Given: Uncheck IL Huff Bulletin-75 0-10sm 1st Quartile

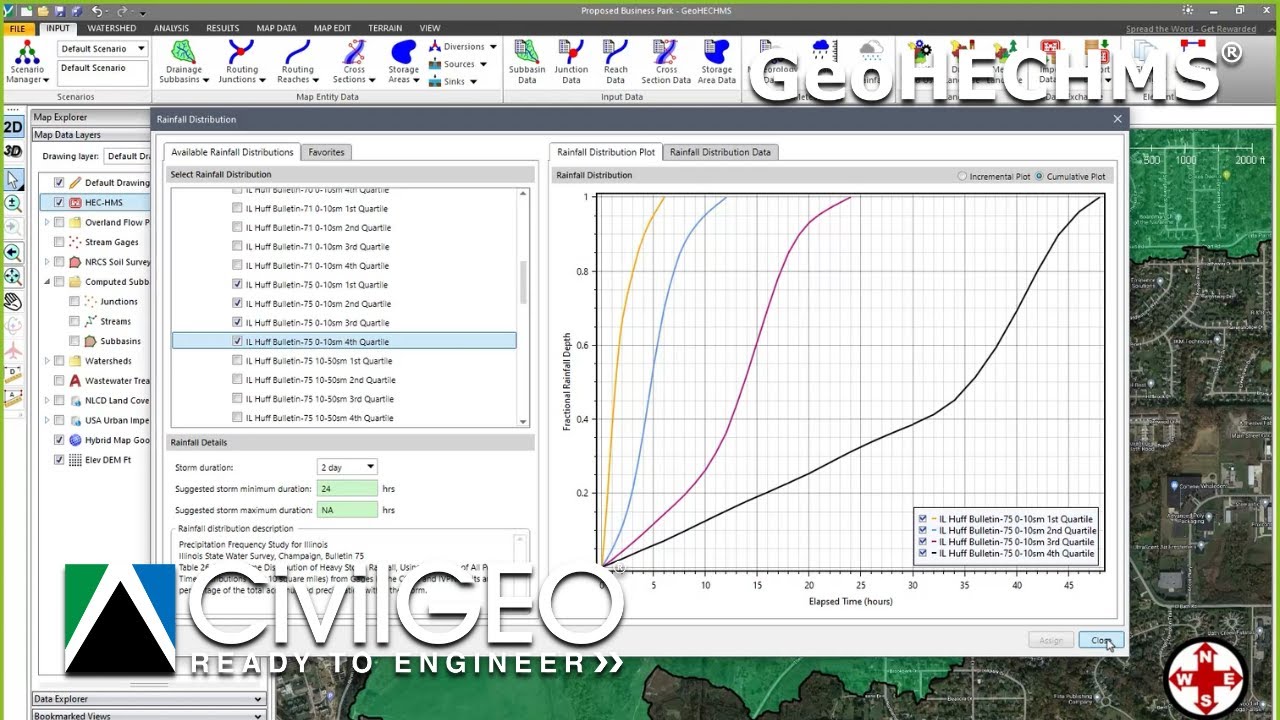Looking at the screenshot, I should click(x=237, y=285).
